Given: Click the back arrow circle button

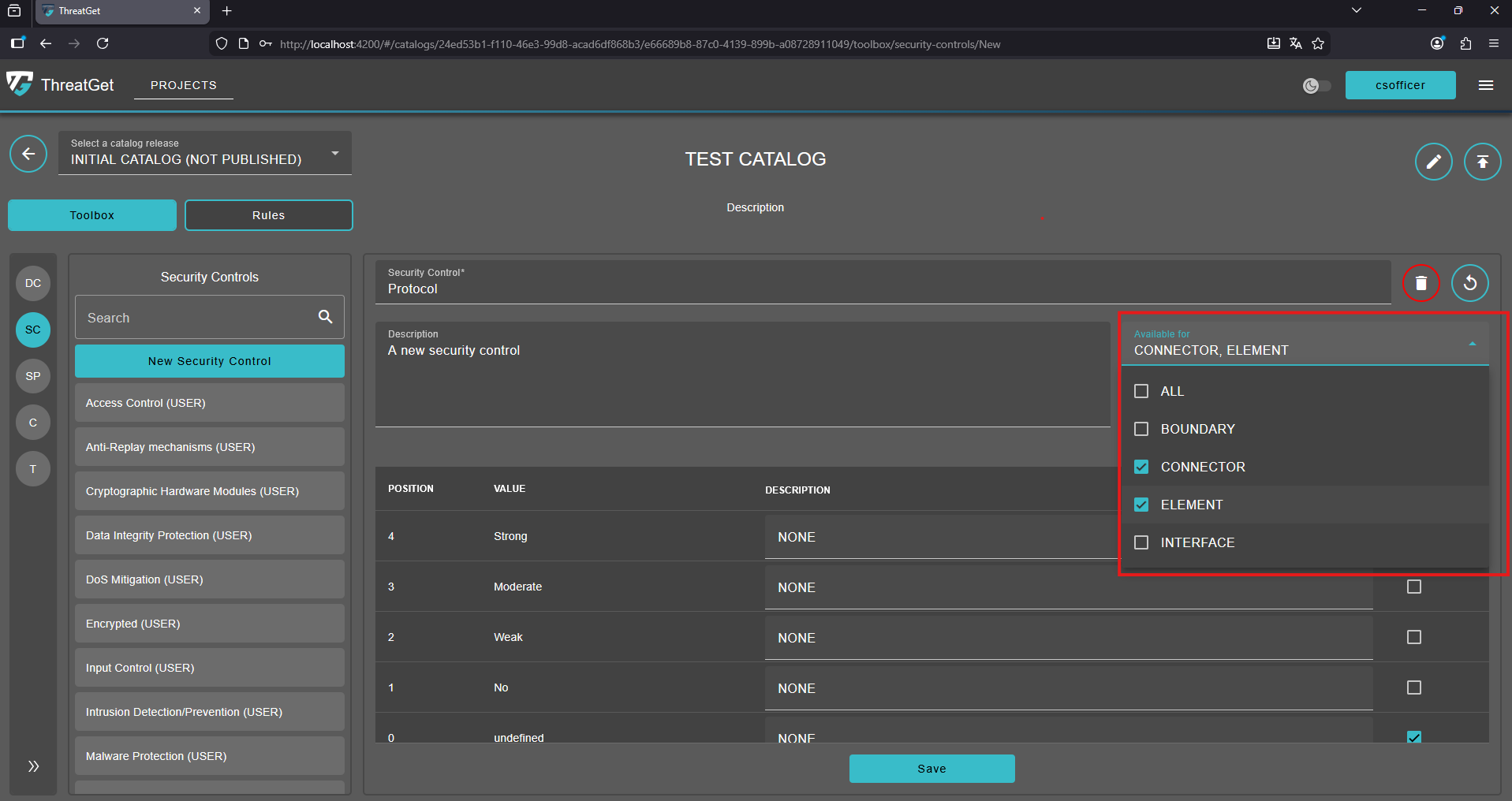Looking at the screenshot, I should (x=28, y=154).
